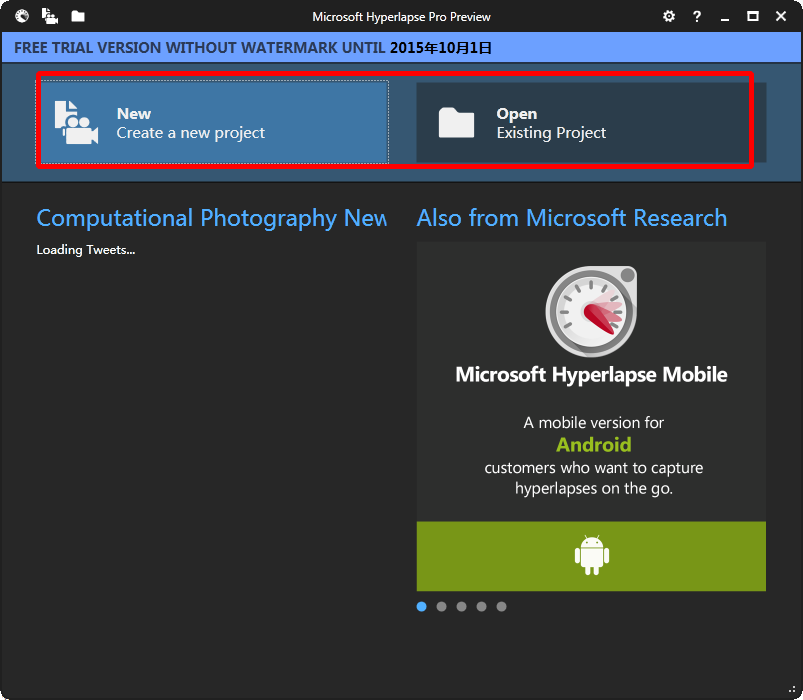803x700 pixels.
Task: Create a new project
Action: click(x=215, y=122)
